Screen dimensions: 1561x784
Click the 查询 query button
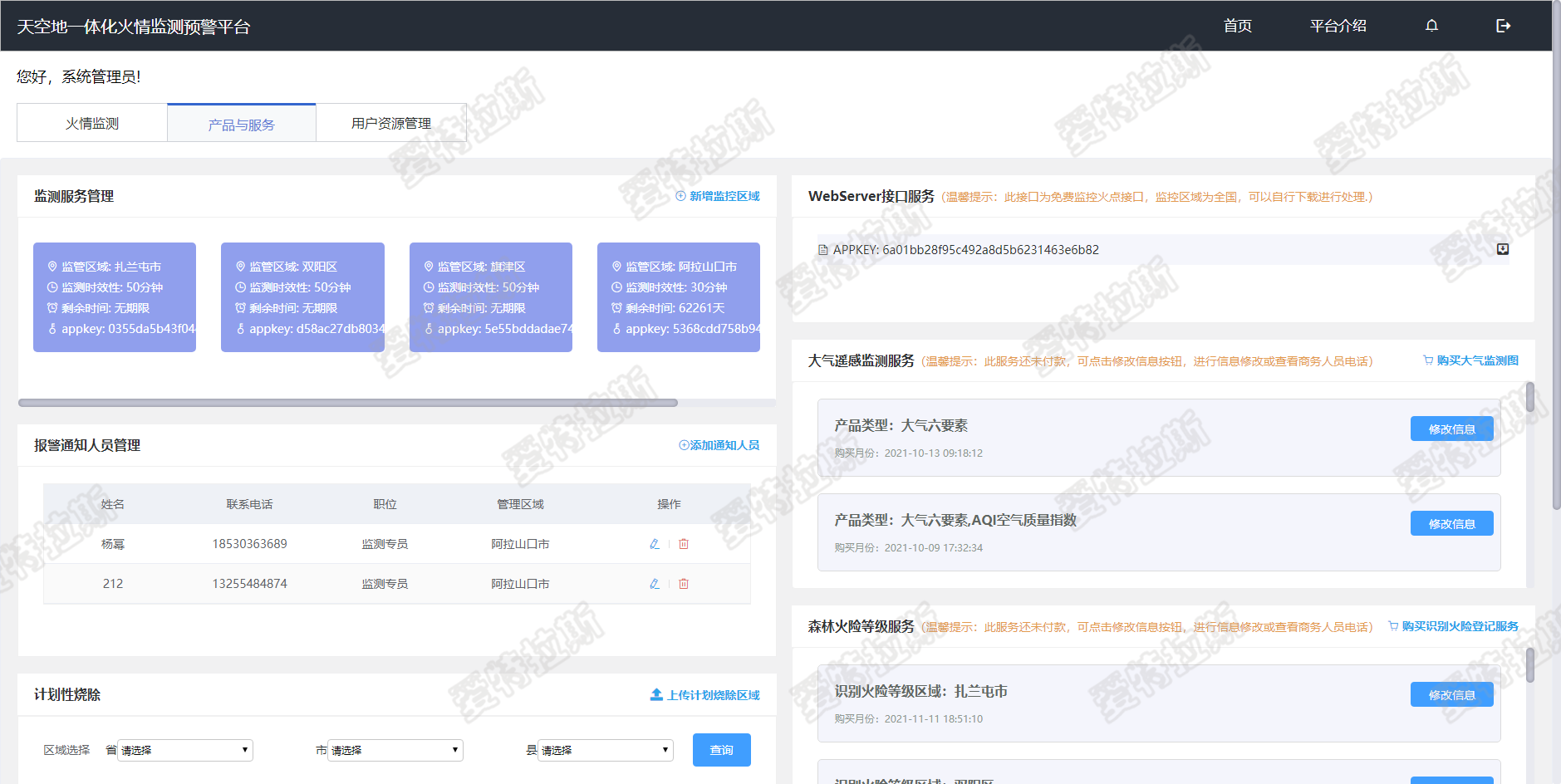click(721, 750)
